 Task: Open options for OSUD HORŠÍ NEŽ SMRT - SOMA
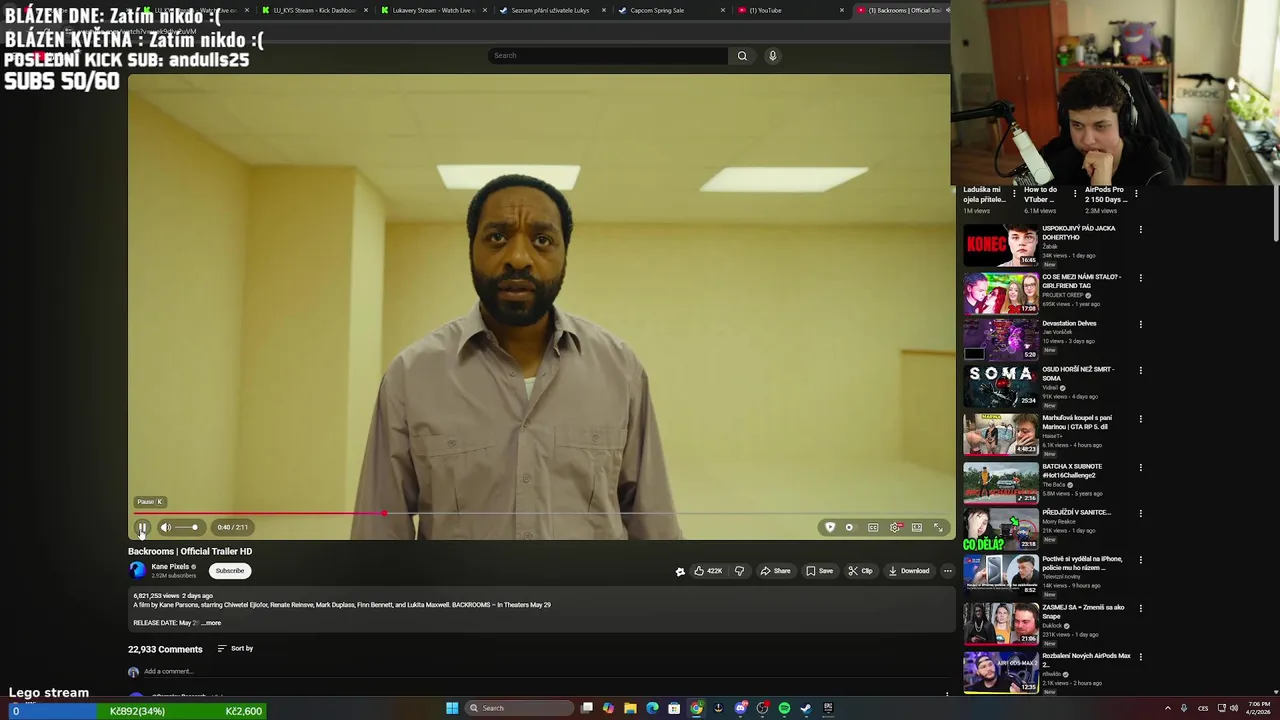coord(1140,370)
